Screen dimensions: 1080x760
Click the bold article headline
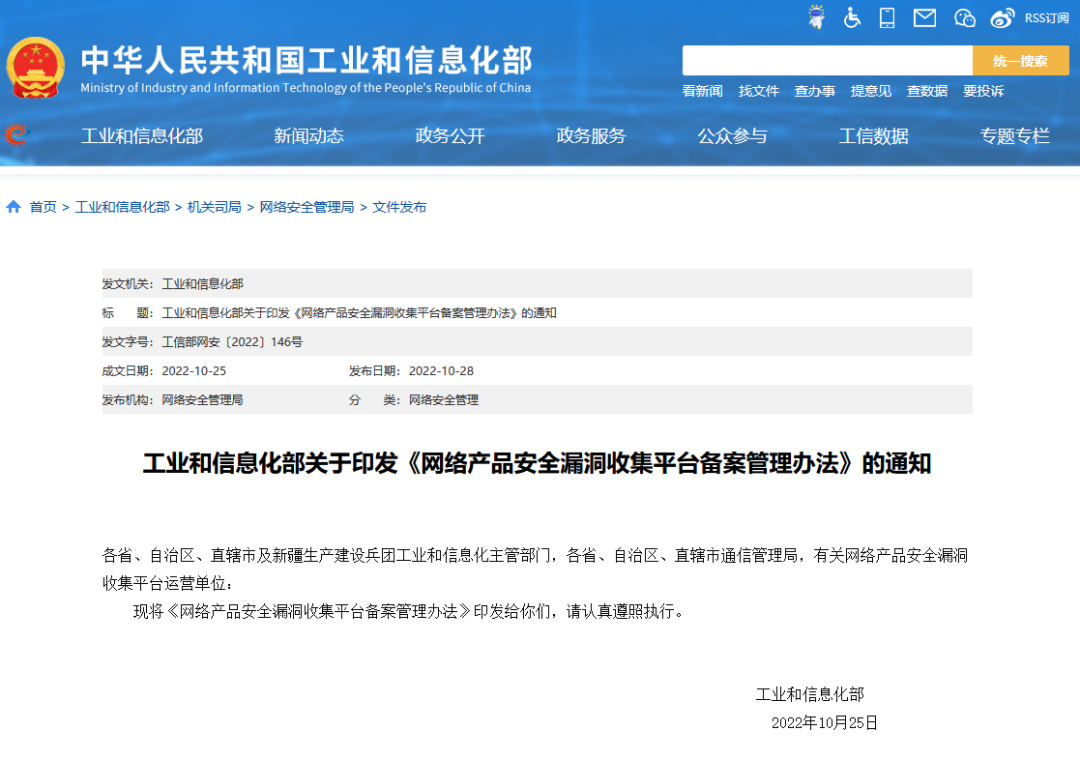(x=537, y=463)
